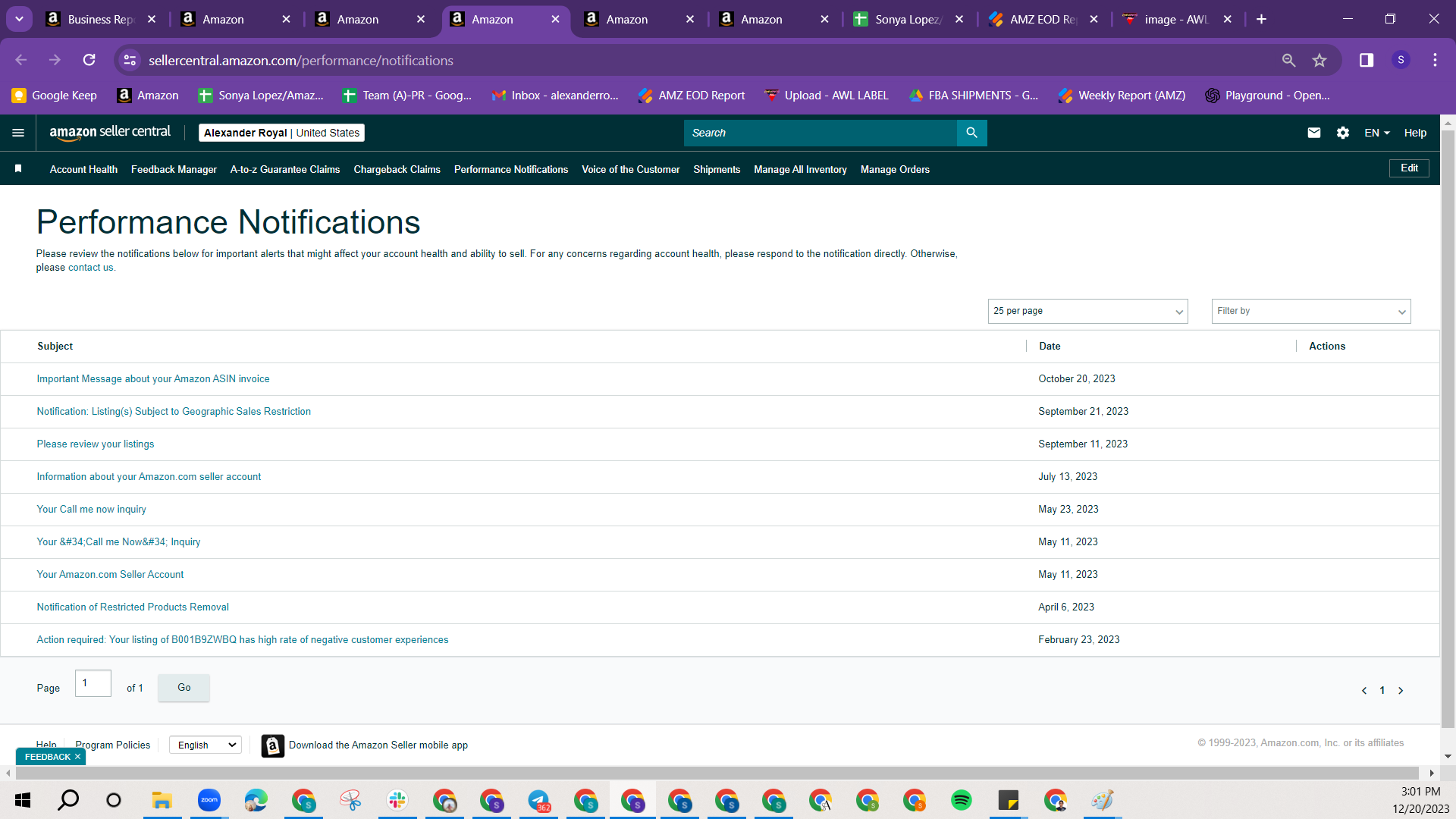Expand the Filter by dropdown
The height and width of the screenshot is (819, 1456).
click(1311, 311)
